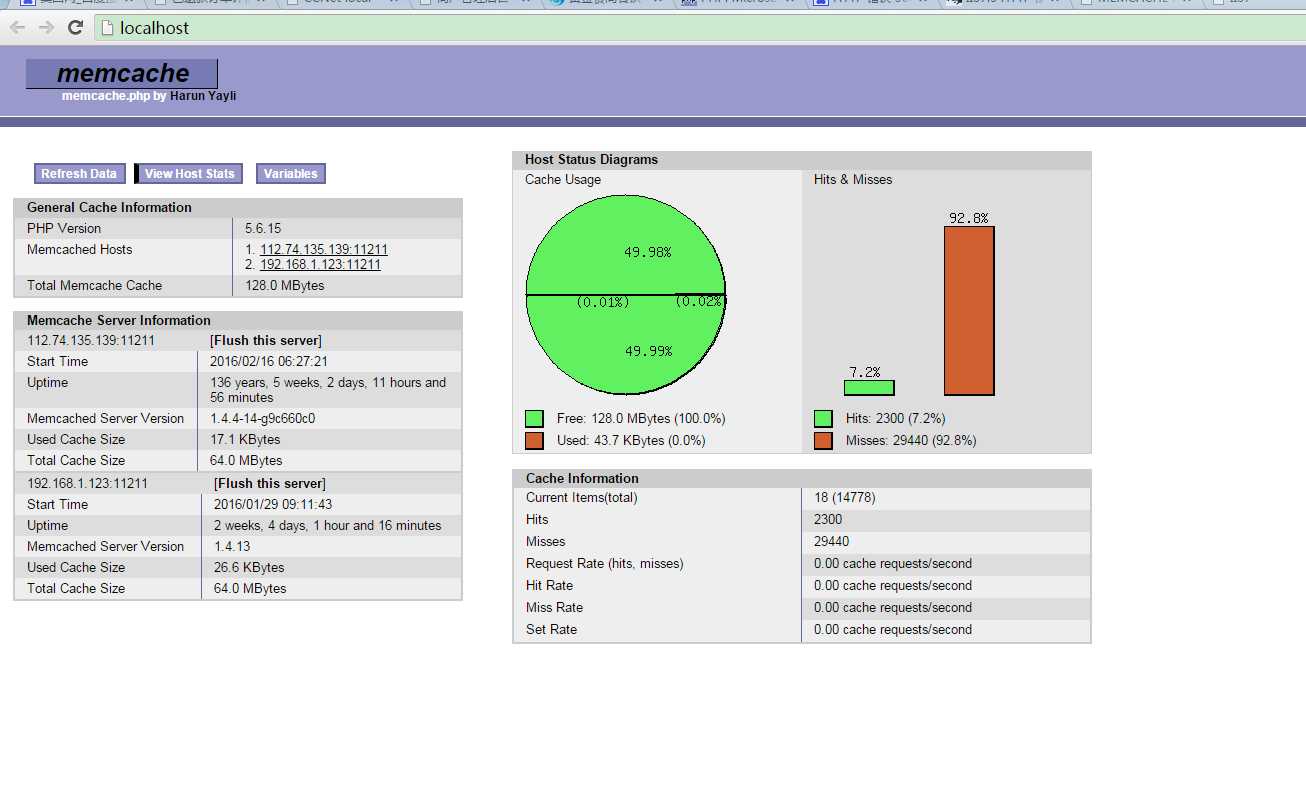Screen dimensions: 1306x786
Task: Open the Harun Yayli author link
Action: click(x=203, y=96)
